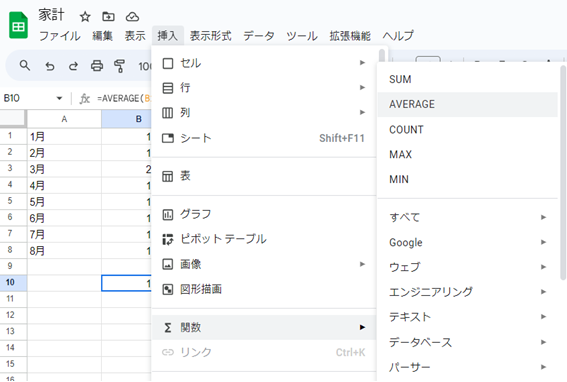Open the search menus magnifier
567x382 pixels.
(25, 65)
